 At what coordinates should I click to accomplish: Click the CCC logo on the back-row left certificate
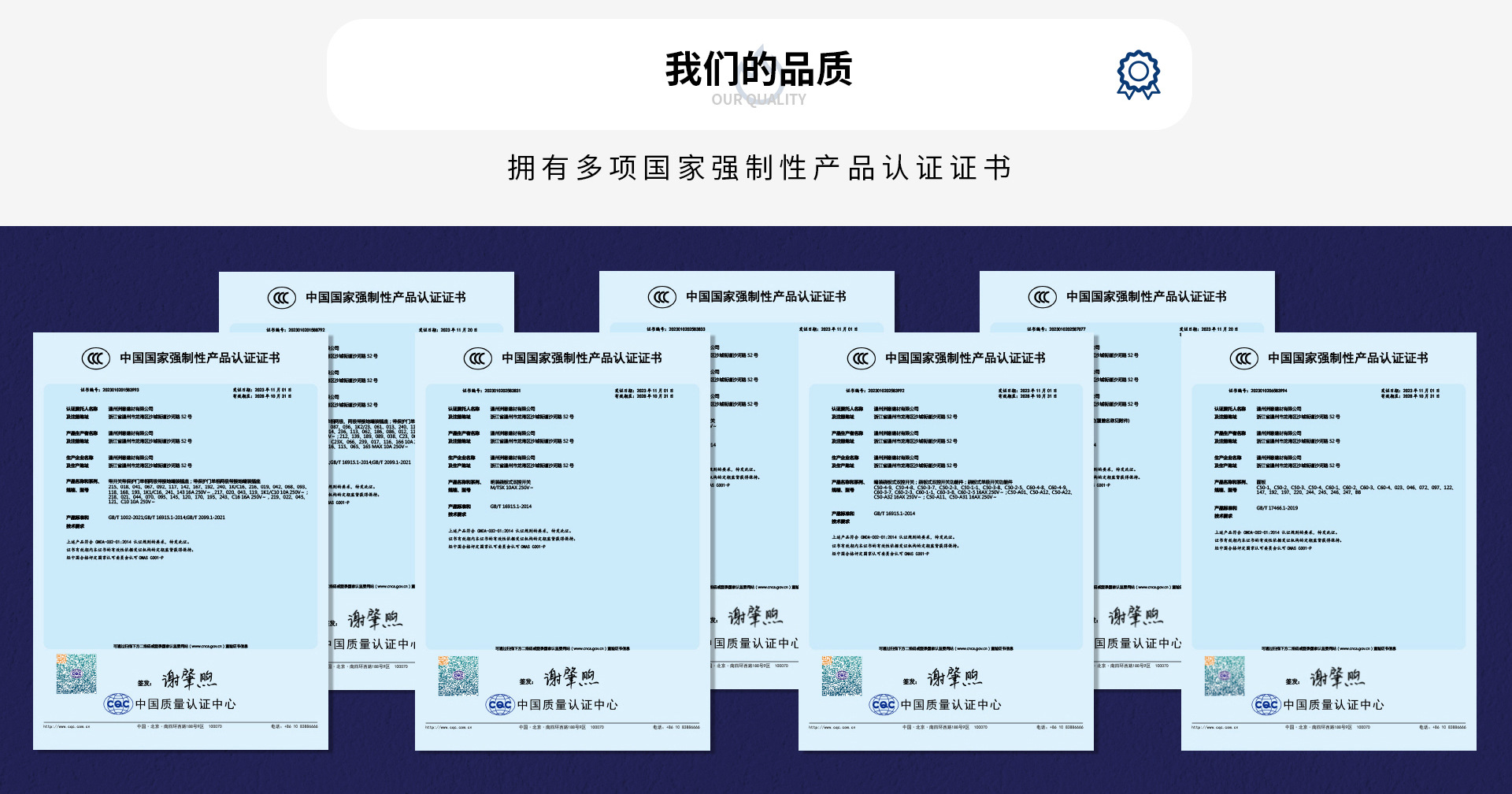click(281, 298)
